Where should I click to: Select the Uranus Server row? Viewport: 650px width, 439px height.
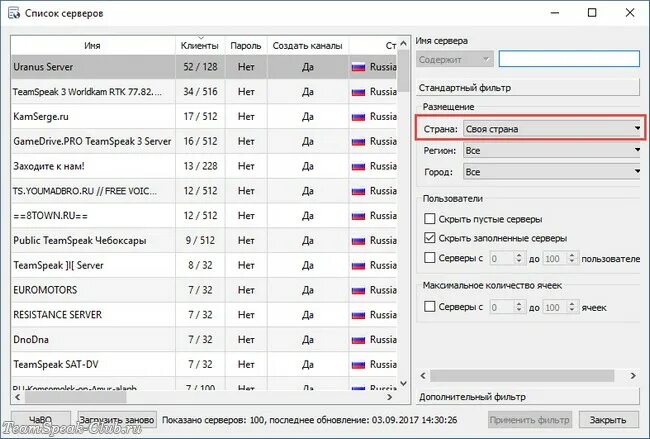[x=204, y=67]
